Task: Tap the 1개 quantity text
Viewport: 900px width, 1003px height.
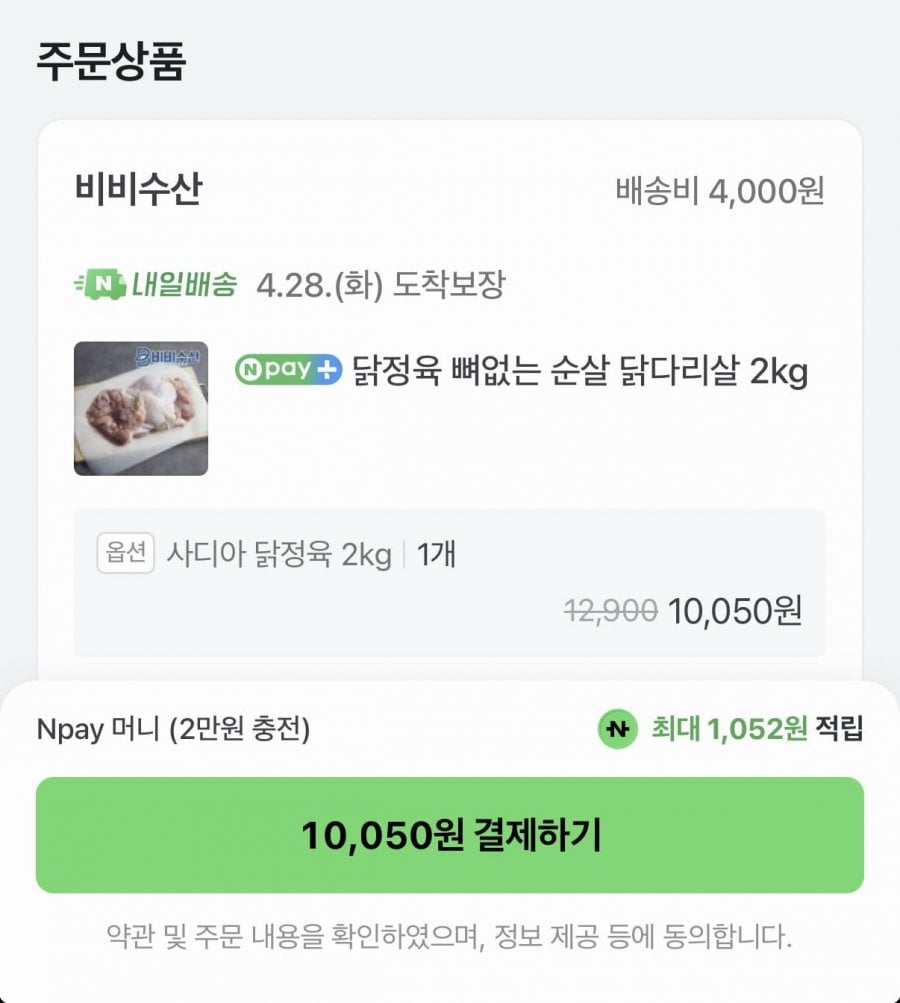Action: click(435, 555)
